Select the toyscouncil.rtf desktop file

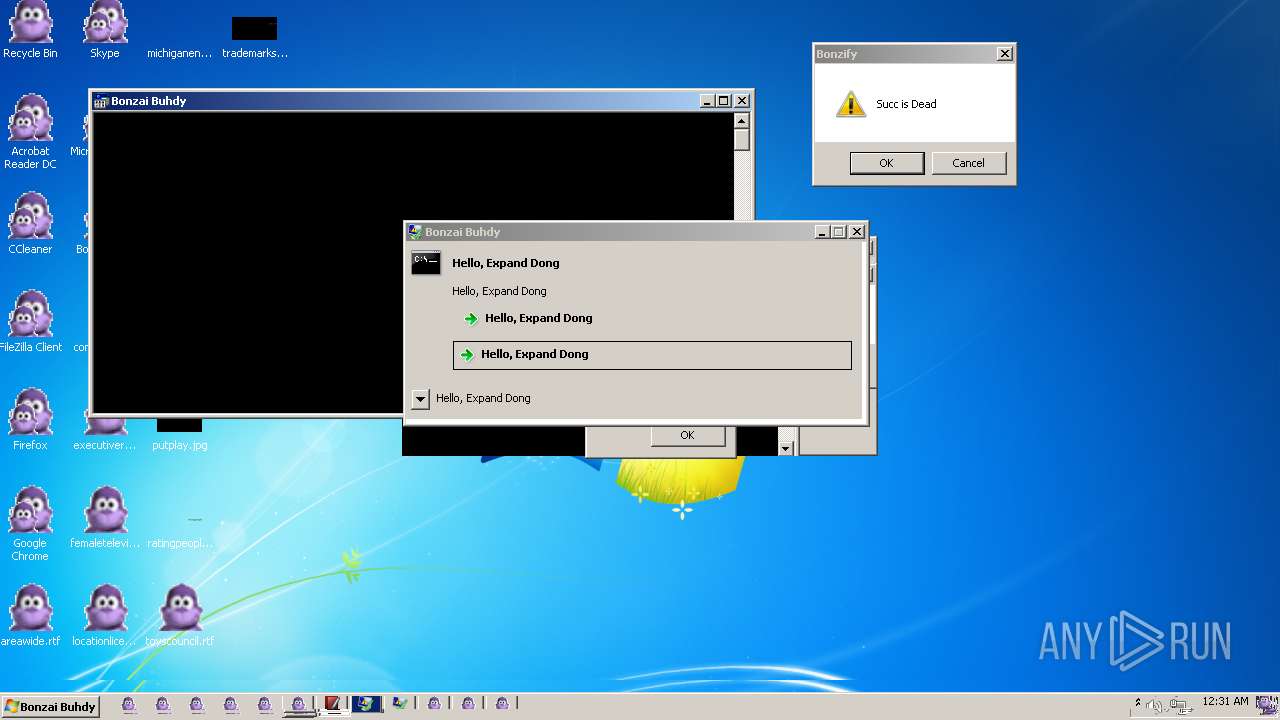180,615
